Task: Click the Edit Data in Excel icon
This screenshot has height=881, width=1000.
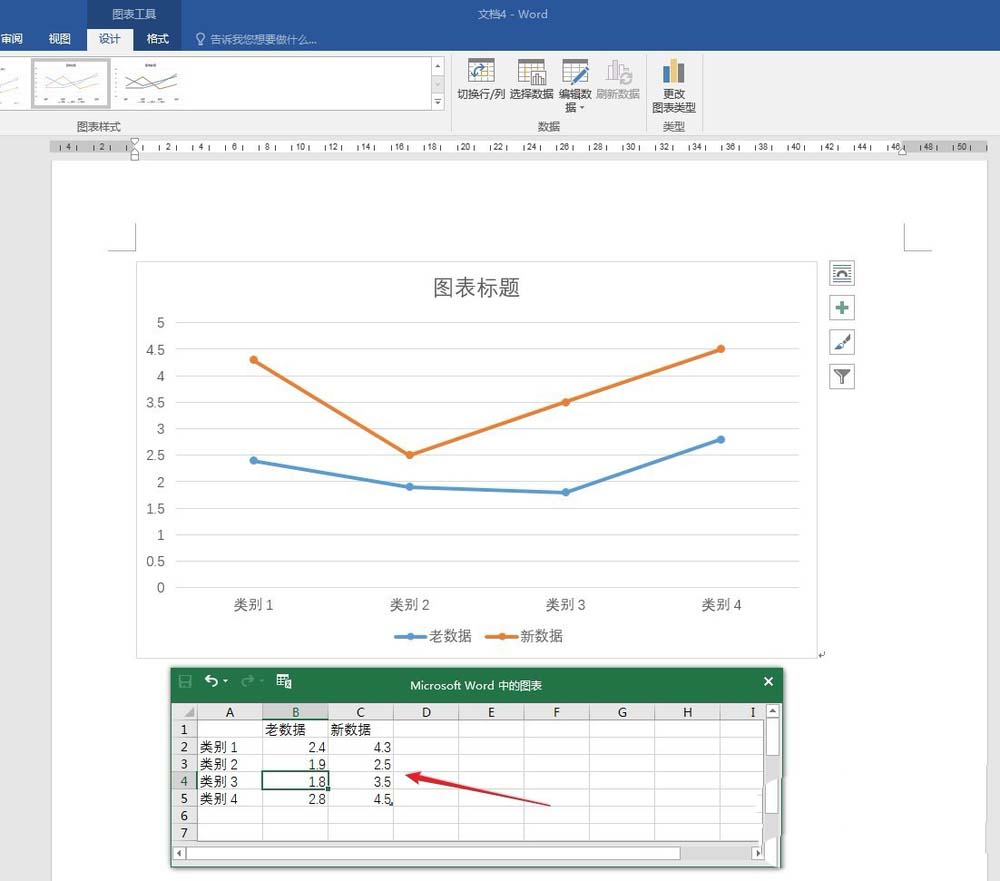Action: 283,681
